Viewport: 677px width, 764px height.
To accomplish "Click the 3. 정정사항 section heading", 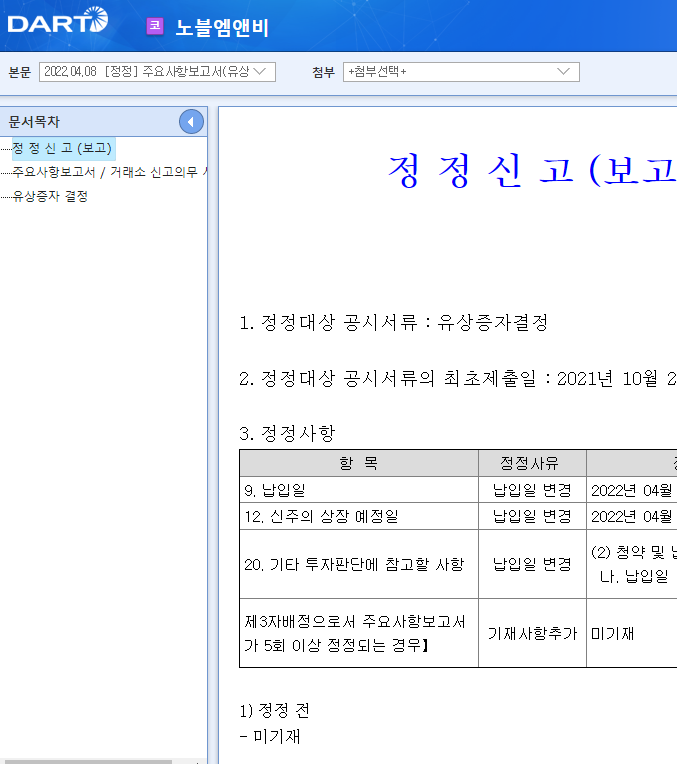I will tap(287, 433).
